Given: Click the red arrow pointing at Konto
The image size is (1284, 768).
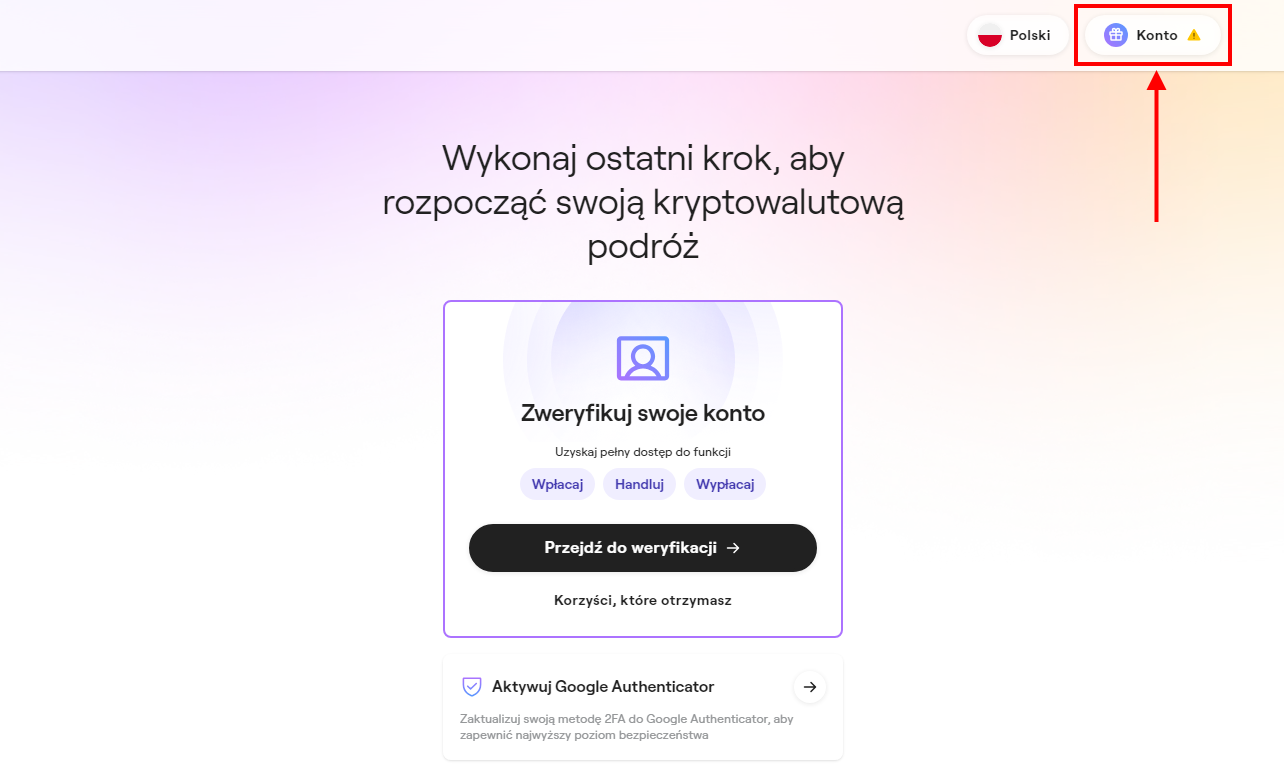Looking at the screenshot, I should coord(1156,147).
